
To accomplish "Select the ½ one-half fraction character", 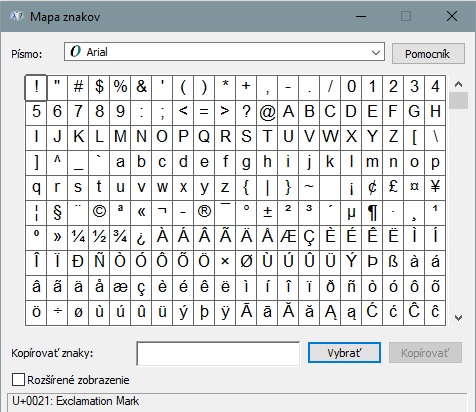I will pos(99,237).
